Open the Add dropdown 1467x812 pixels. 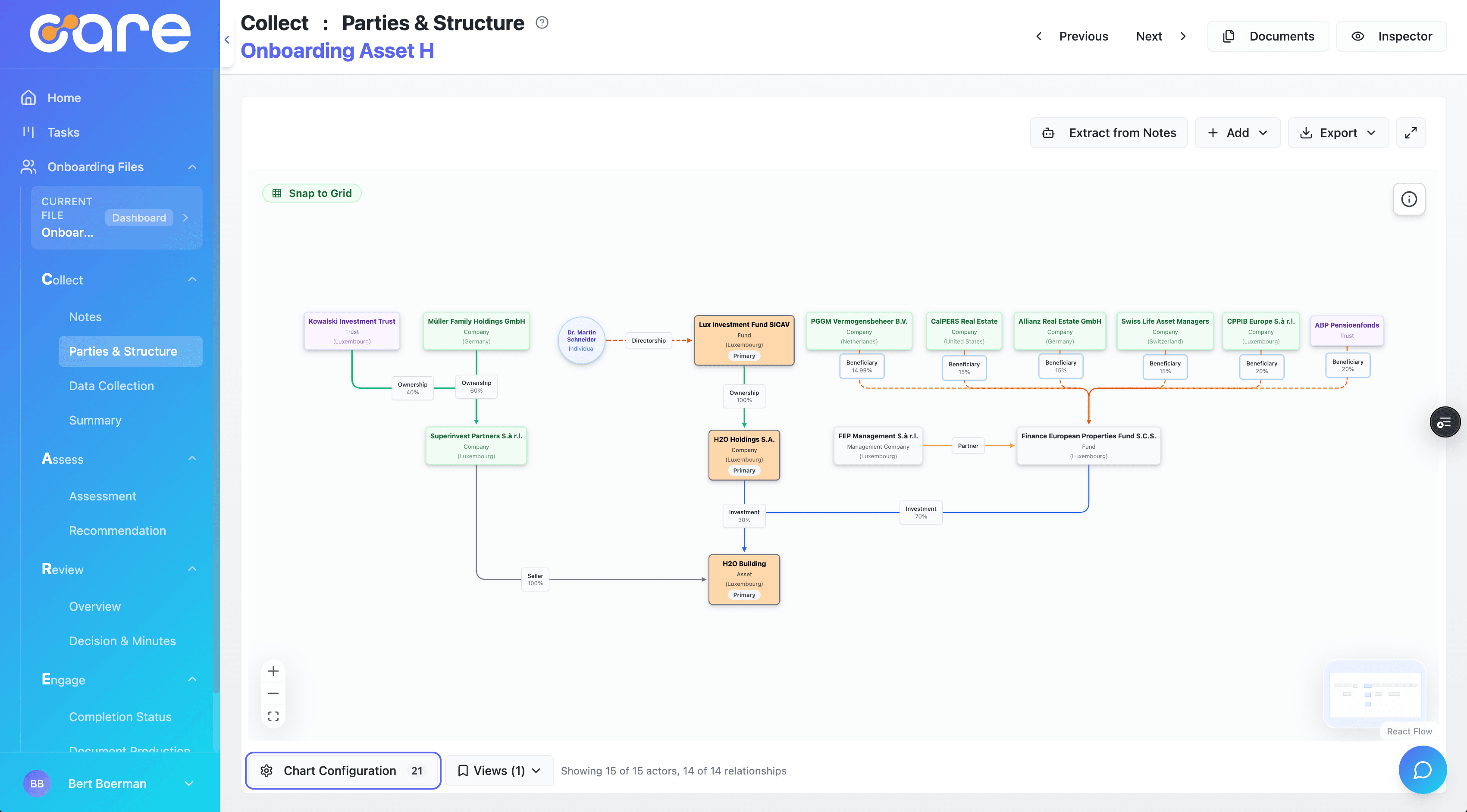click(1237, 133)
